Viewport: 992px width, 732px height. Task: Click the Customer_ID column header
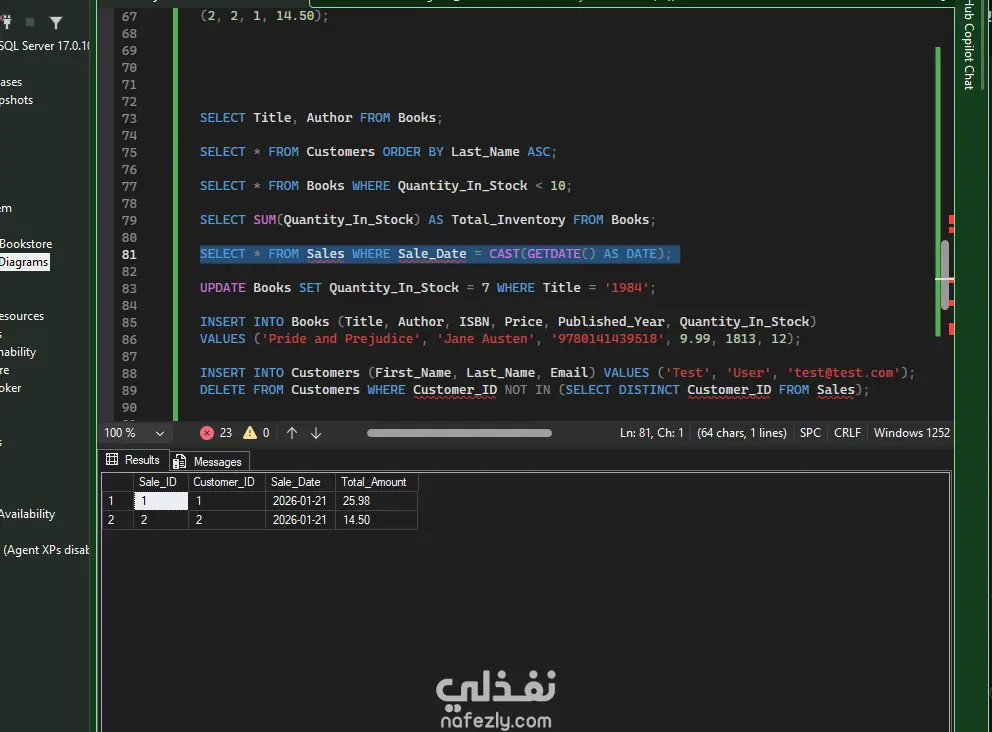(226, 482)
